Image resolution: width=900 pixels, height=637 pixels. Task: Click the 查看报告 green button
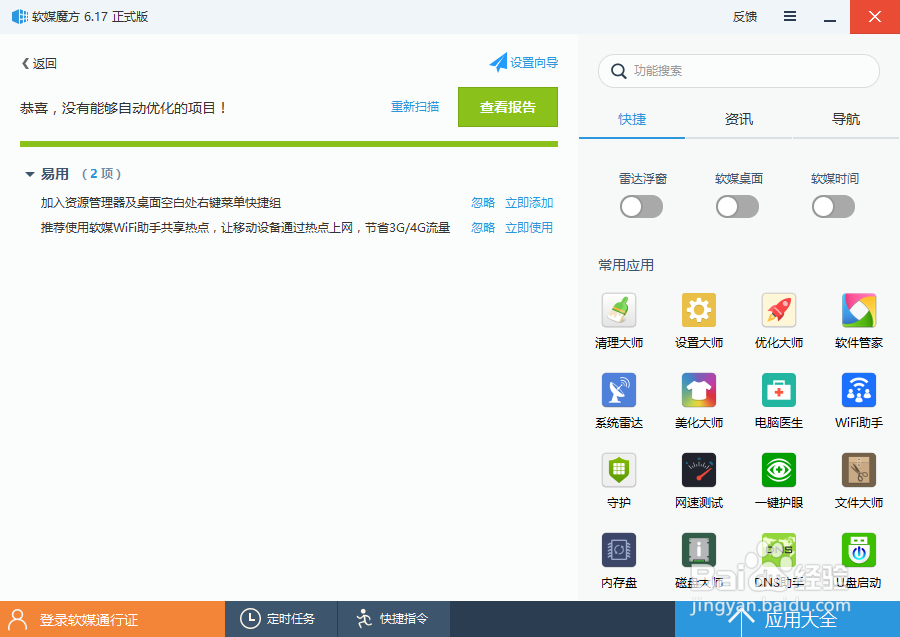click(x=508, y=107)
